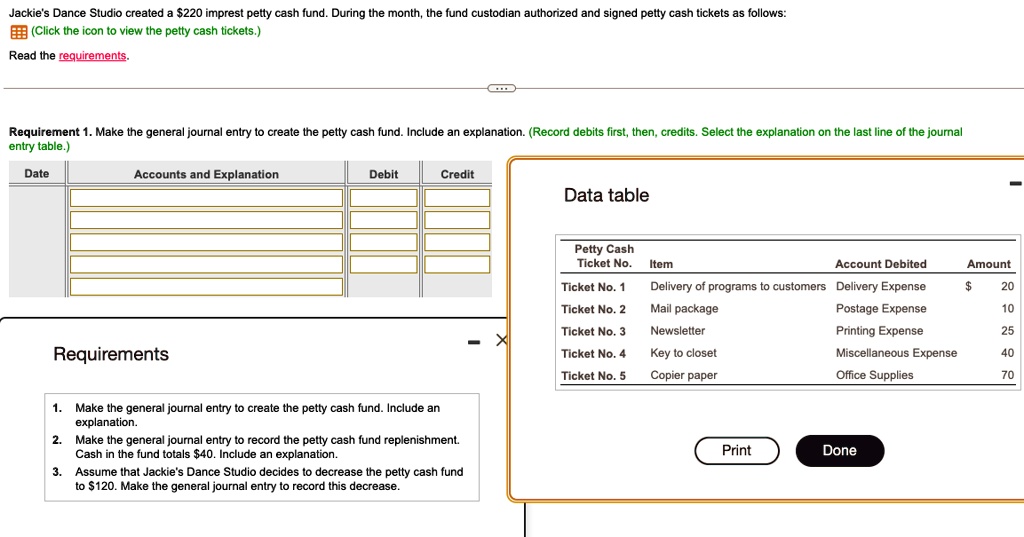
Task: Click the Done button
Action: (840, 451)
